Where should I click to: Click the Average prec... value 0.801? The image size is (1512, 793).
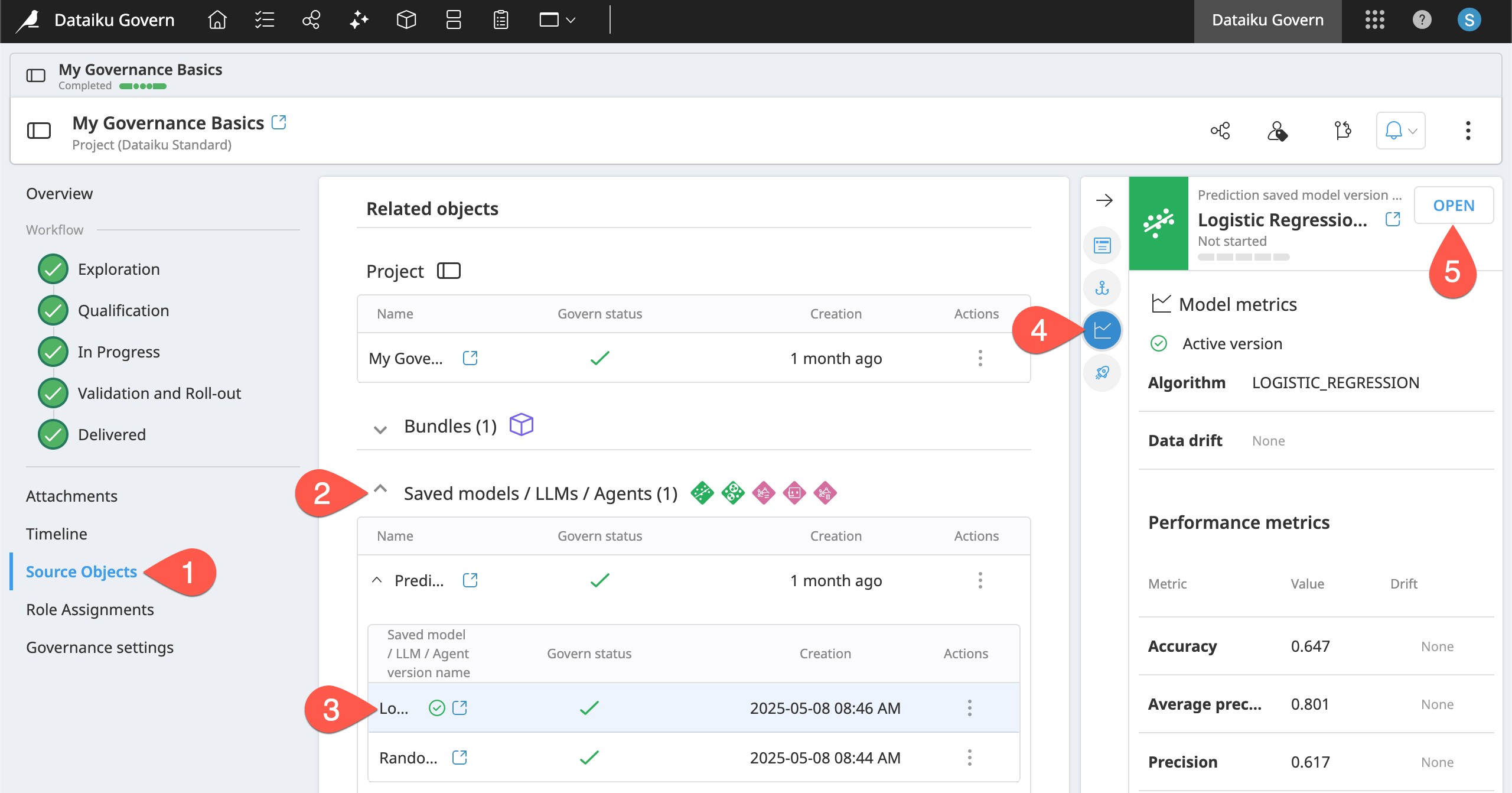point(1309,704)
